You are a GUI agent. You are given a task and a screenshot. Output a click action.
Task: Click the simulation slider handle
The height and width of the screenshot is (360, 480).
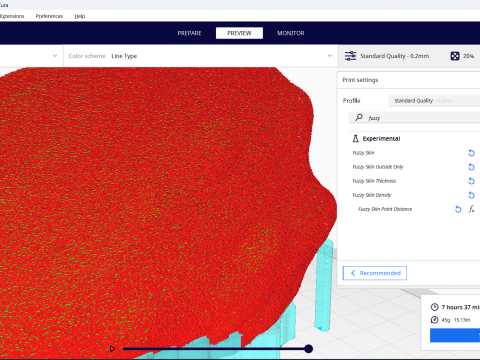pos(309,349)
